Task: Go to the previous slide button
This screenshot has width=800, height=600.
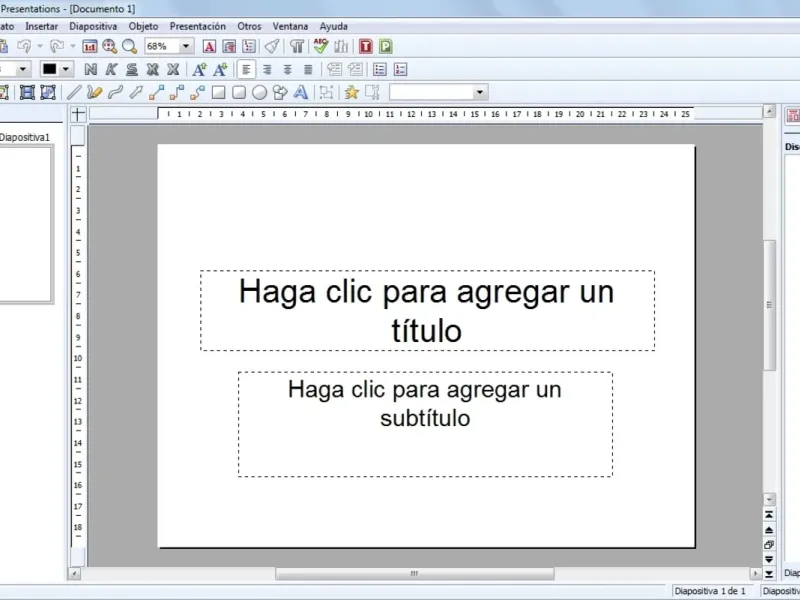Action: point(769,530)
